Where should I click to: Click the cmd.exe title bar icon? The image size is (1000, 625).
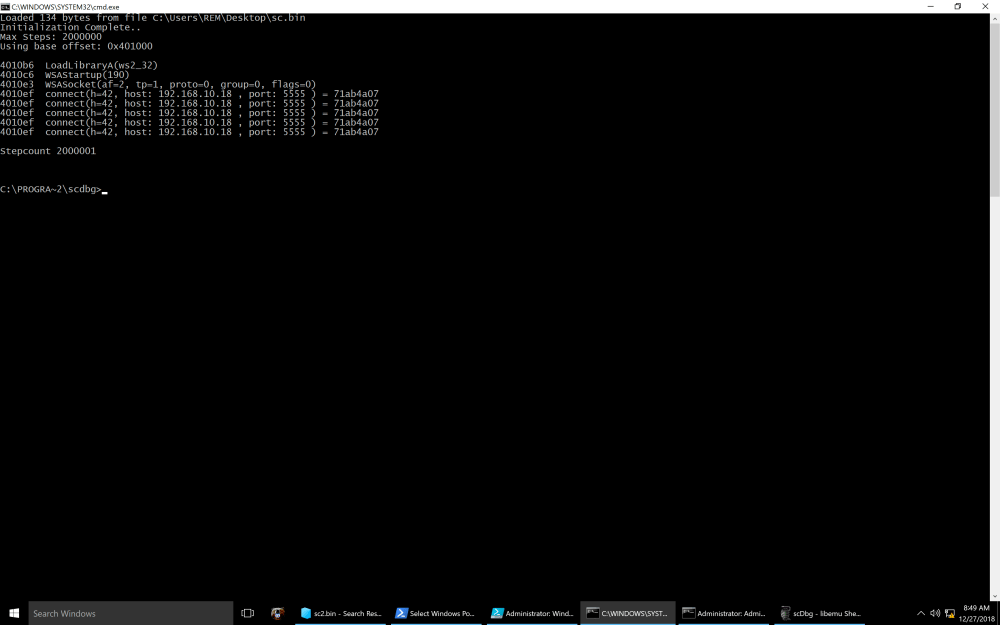pyautogui.click(x=5, y=6)
